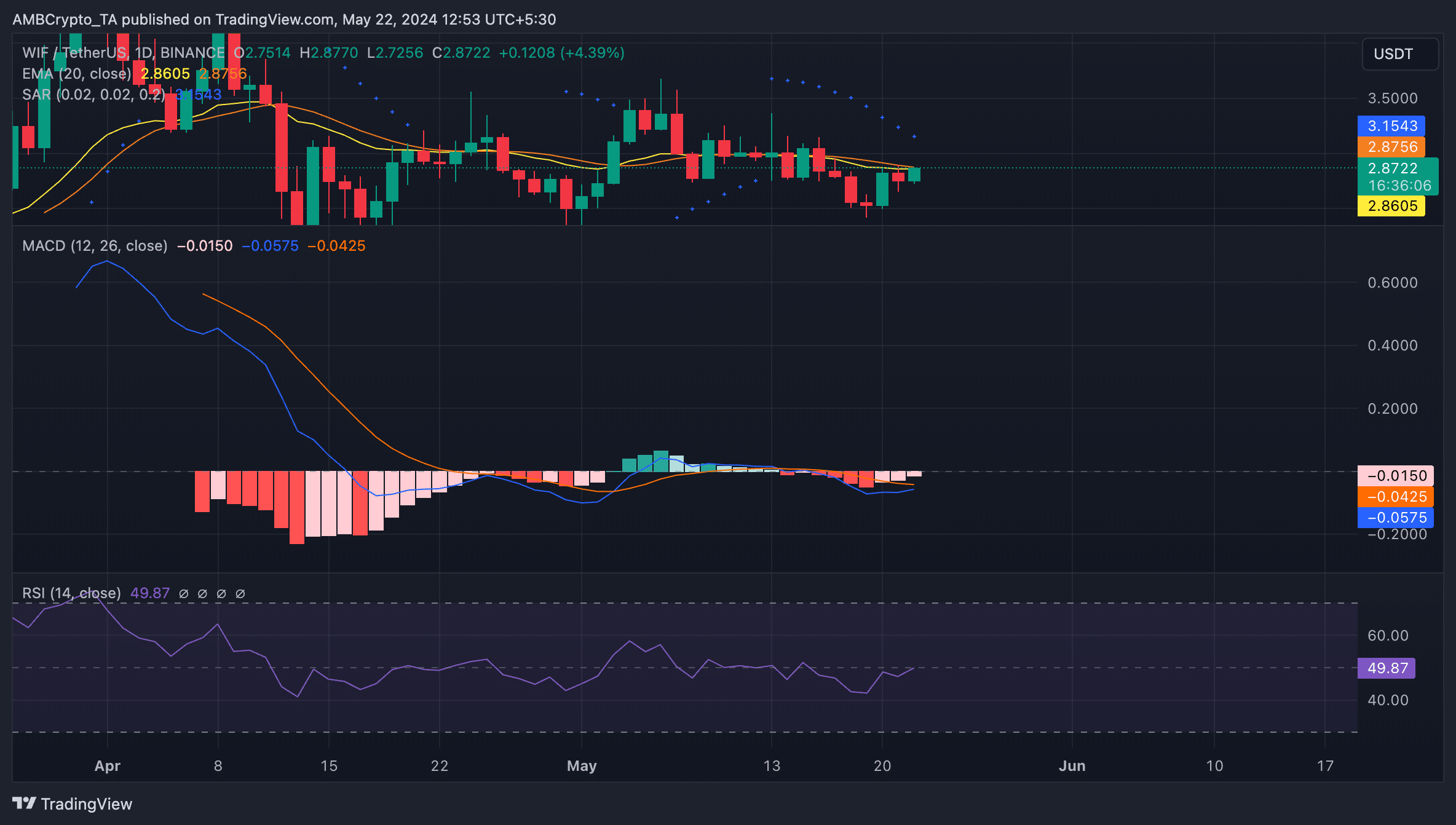
Task: Click the TradingView wordmark text
Action: point(87,804)
